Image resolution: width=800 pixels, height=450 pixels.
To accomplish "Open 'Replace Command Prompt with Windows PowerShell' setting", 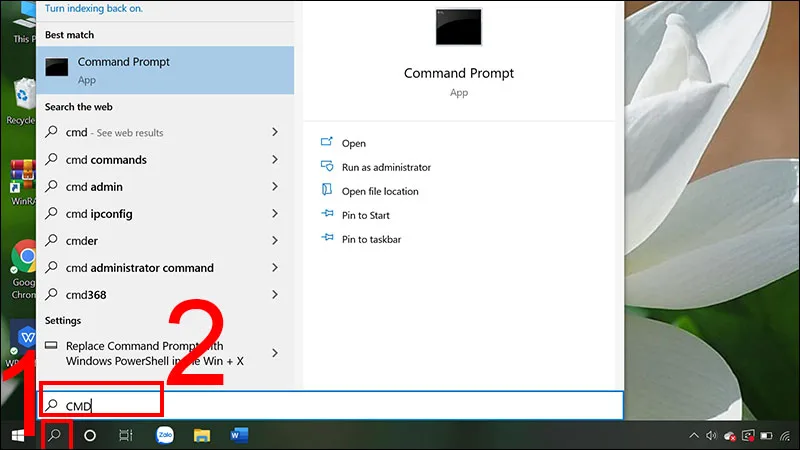I will pyautogui.click(x=165, y=353).
